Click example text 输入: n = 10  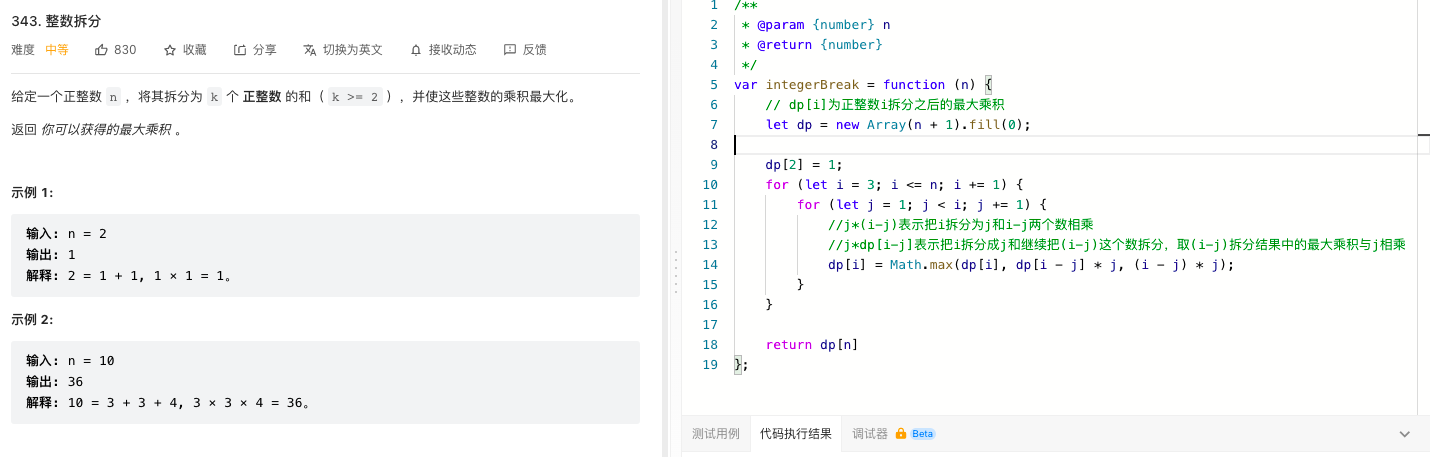(x=70, y=361)
